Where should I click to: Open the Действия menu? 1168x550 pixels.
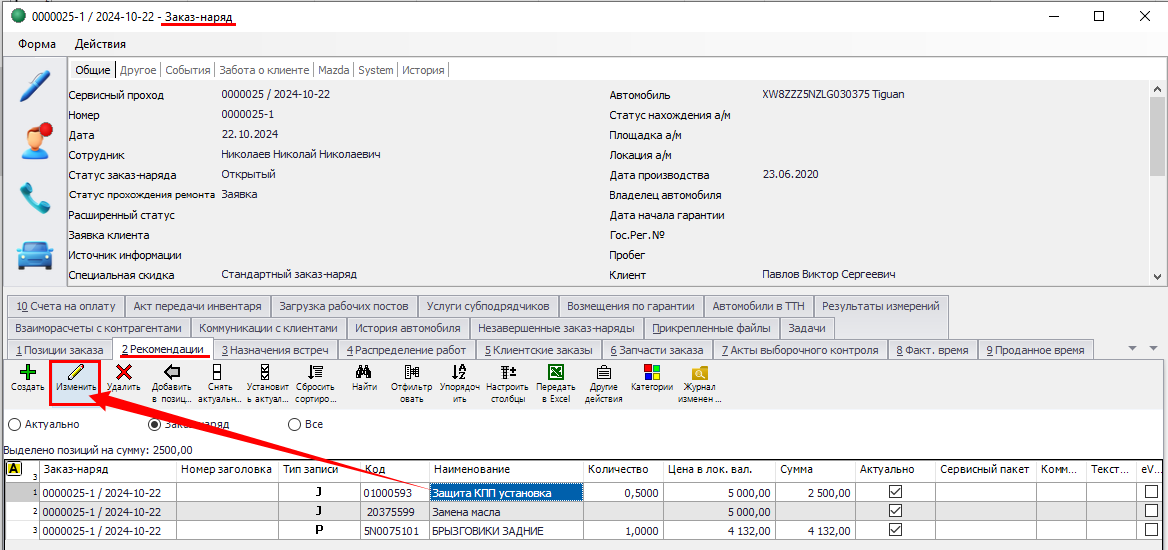(100, 44)
